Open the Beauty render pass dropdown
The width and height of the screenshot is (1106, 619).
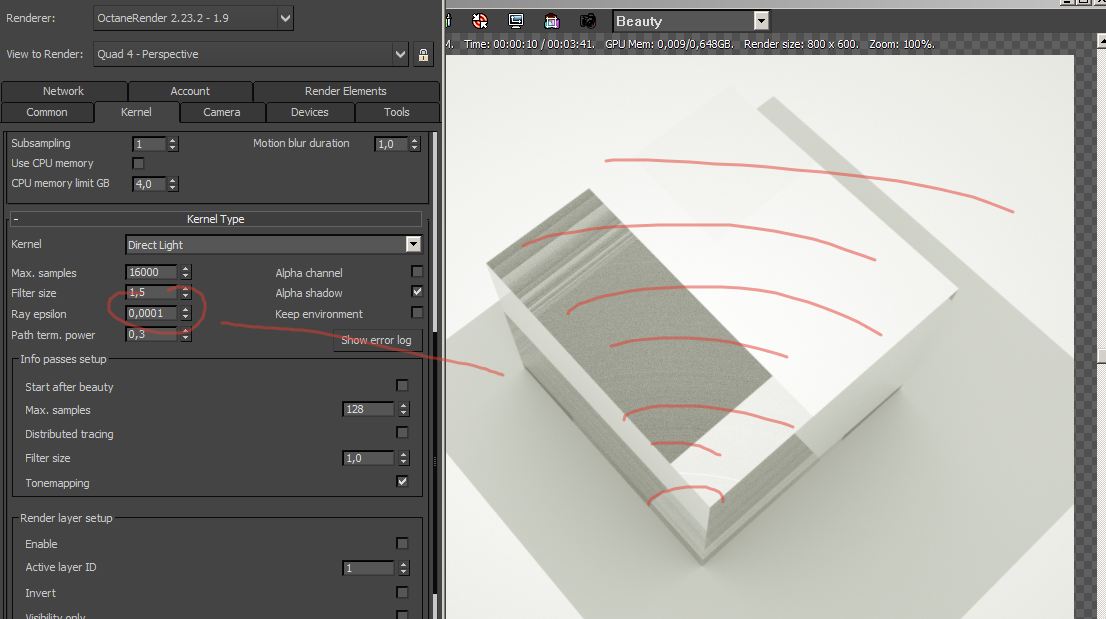pos(761,21)
